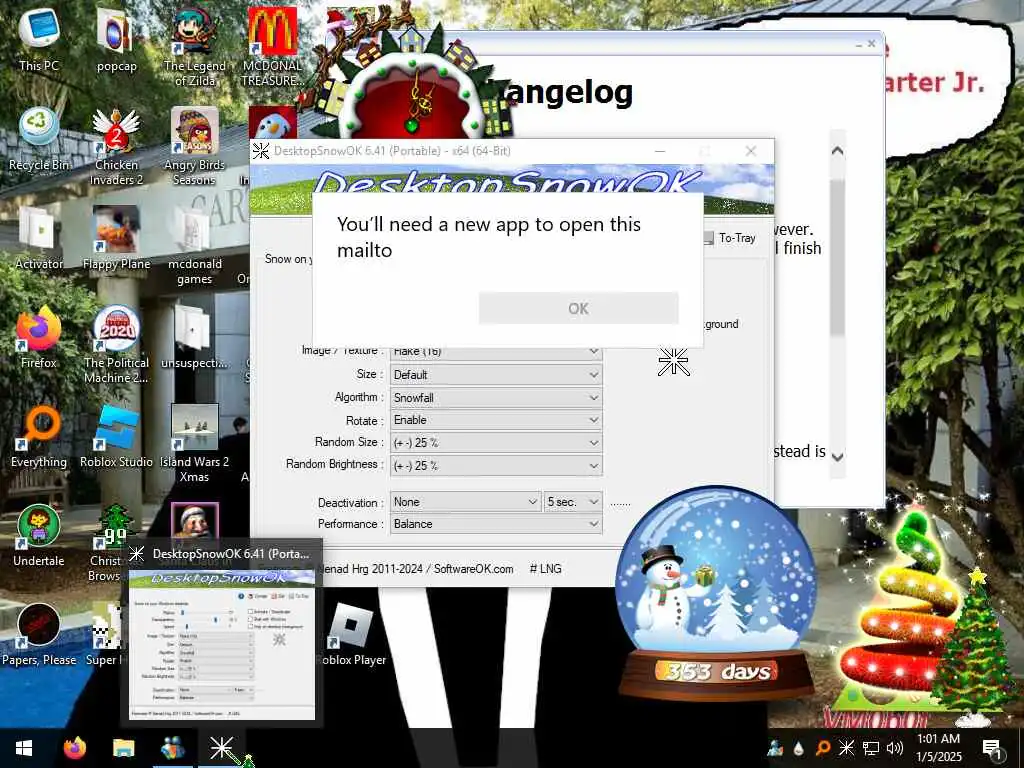Click the clock showing 1:01 AM
This screenshot has width=1024, height=768.
tap(938, 739)
